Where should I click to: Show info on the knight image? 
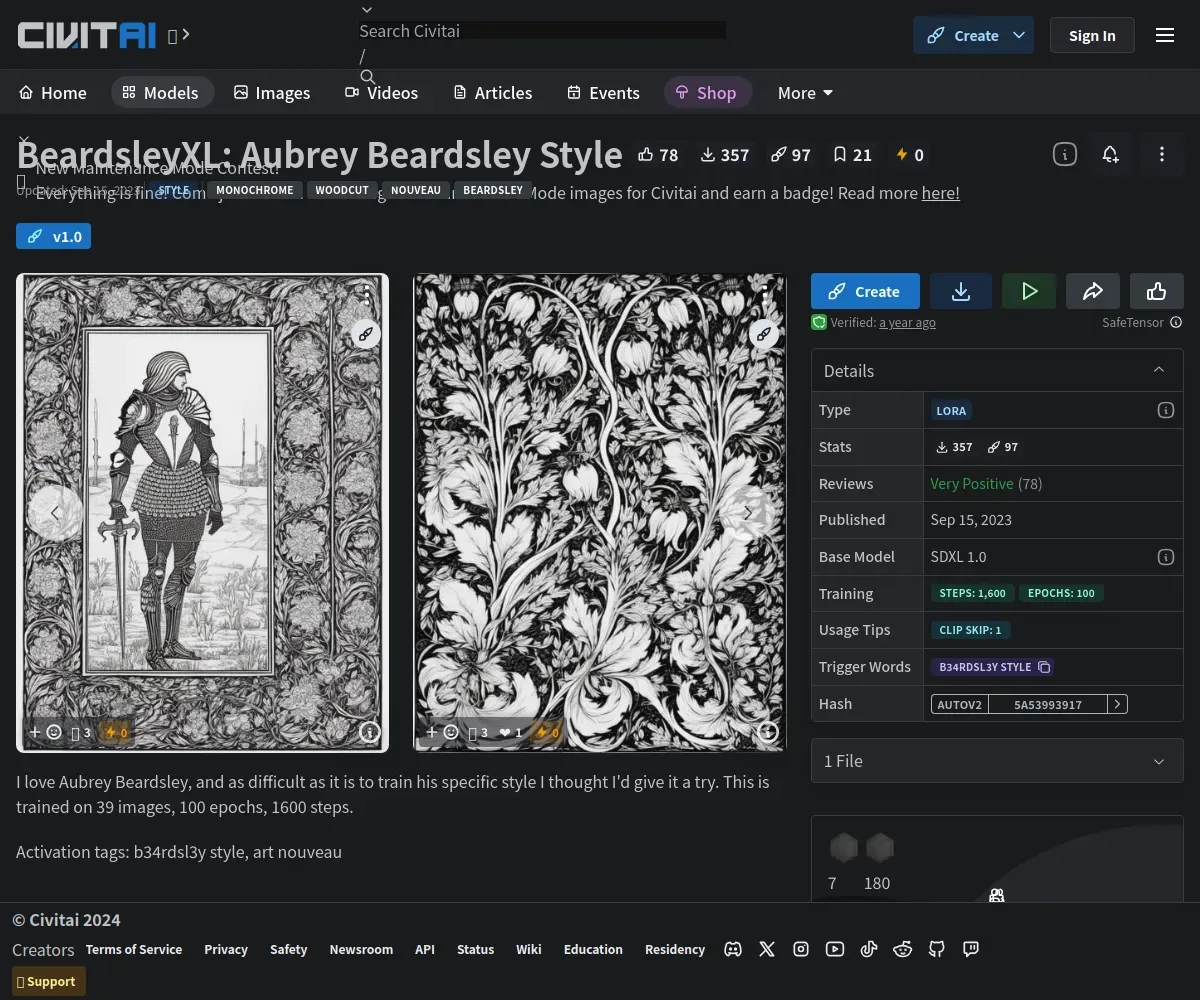click(x=370, y=732)
